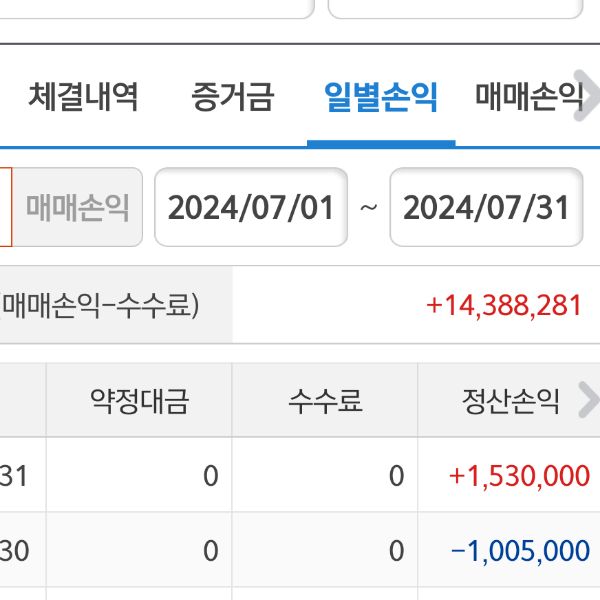
Task: Sort by the 약정대금 column header
Action: click(139, 402)
